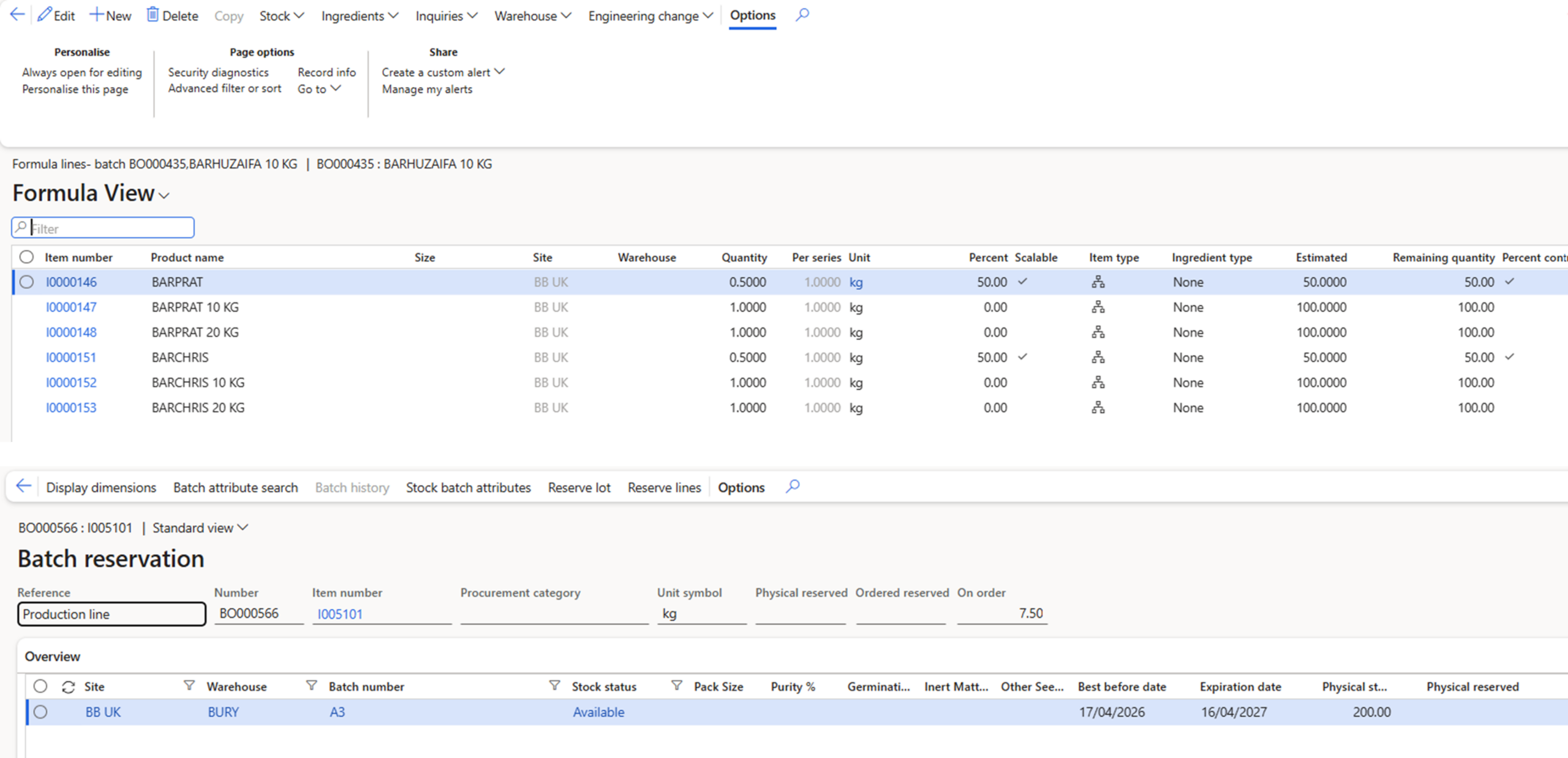Viewport: 1568px width, 758px height.
Task: Click the back arrow in Batch reservation toolbar
Action: pyautogui.click(x=23, y=486)
